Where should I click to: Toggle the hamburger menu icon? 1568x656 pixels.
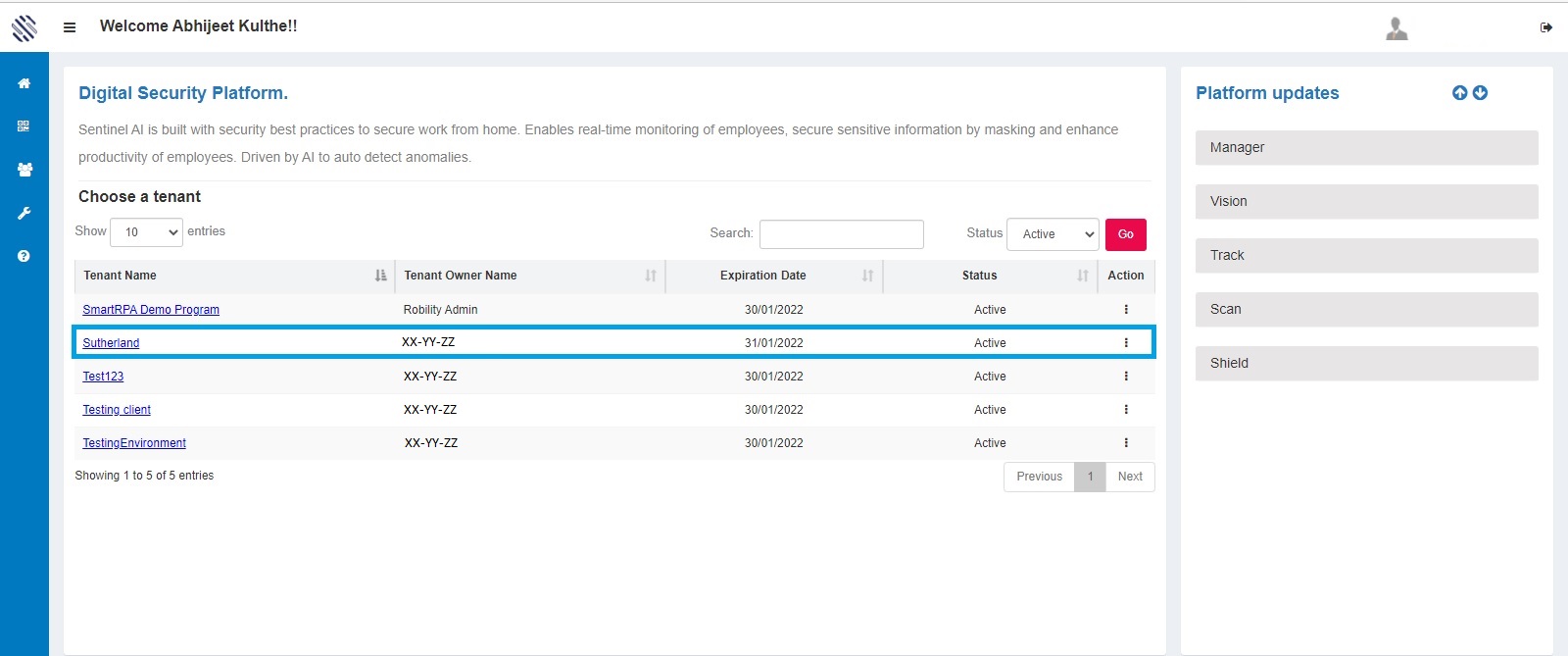[70, 27]
